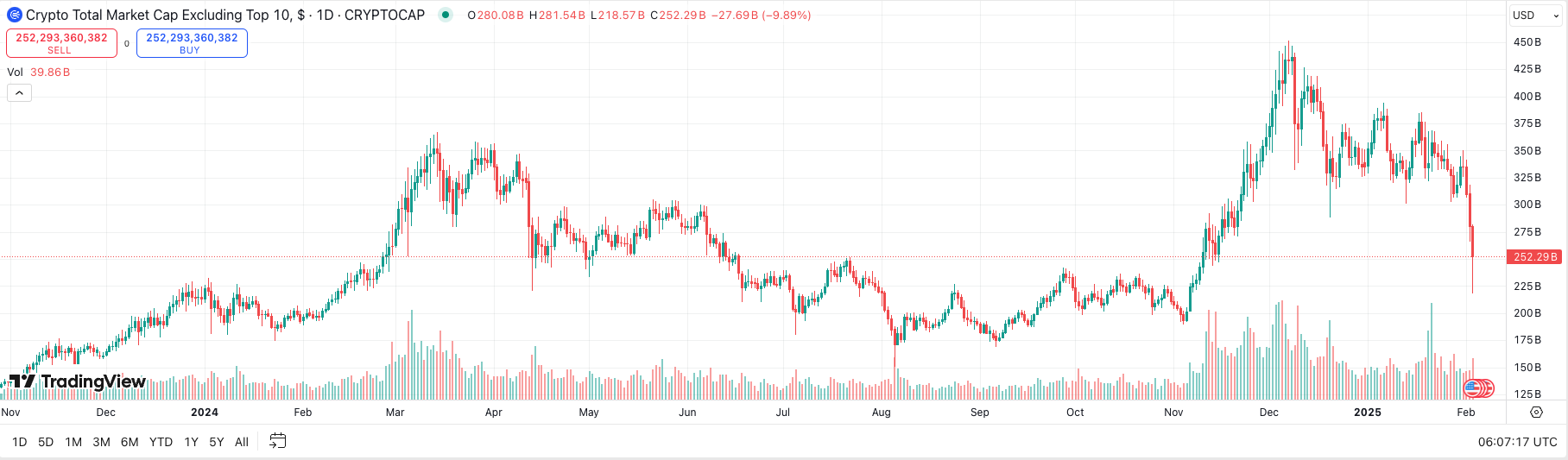Click the SELL price button
The height and width of the screenshot is (460, 1568).
pos(61,43)
